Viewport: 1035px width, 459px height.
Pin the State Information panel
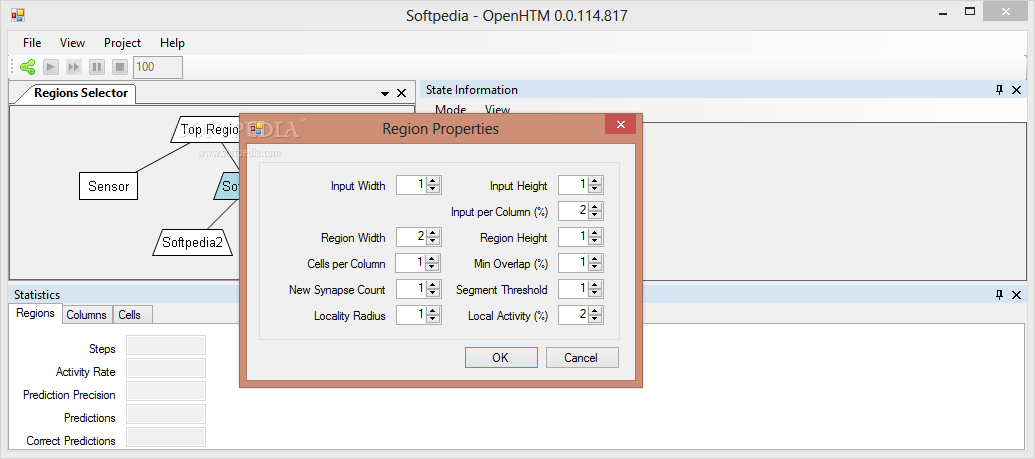999,90
